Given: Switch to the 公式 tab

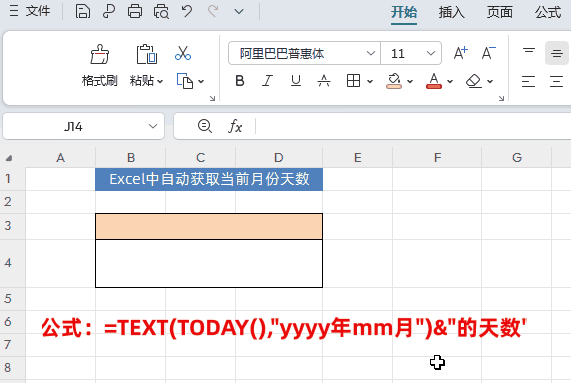Looking at the screenshot, I should click(548, 12).
